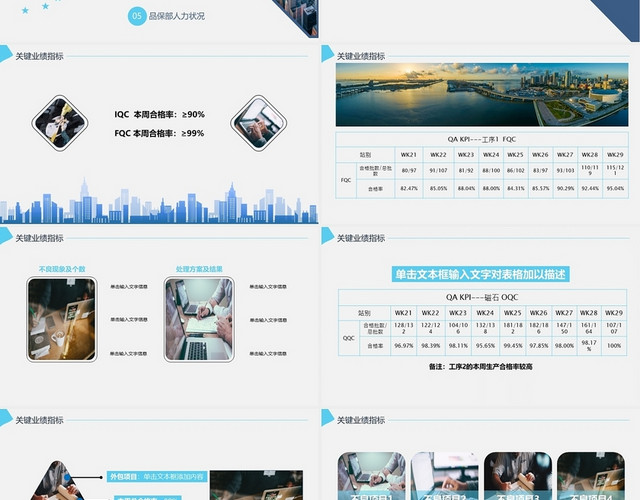
Task: Open the diamond-framed tablet photo
Action: click(x=258, y=123)
